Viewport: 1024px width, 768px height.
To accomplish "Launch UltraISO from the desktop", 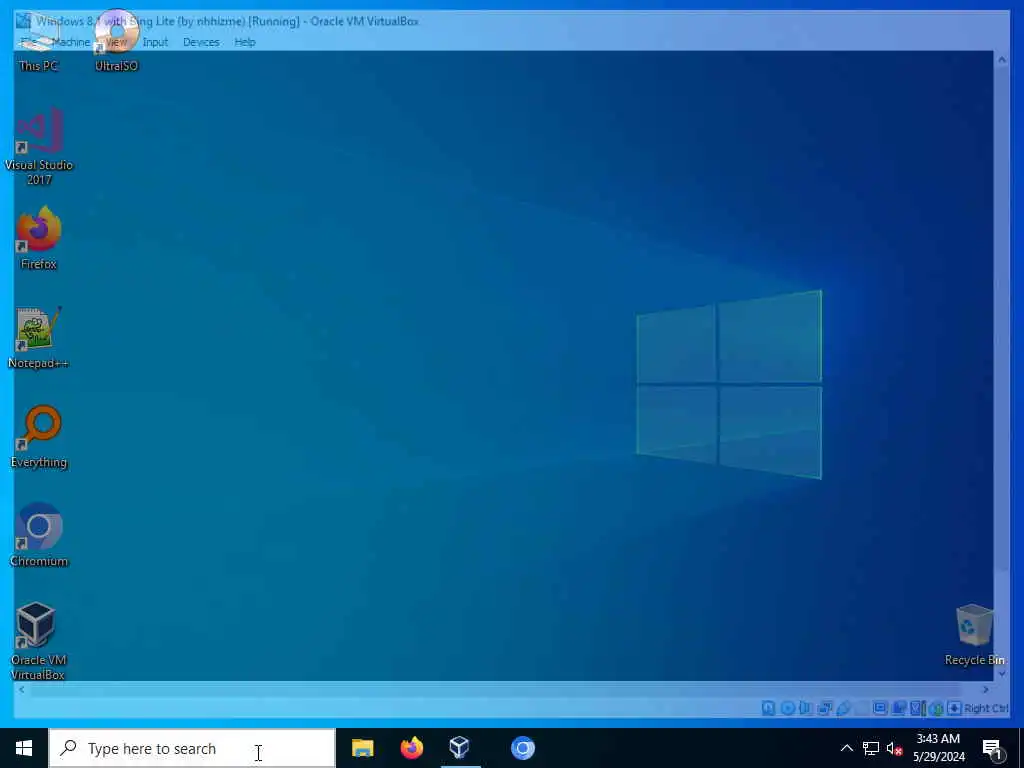I will click(x=116, y=40).
